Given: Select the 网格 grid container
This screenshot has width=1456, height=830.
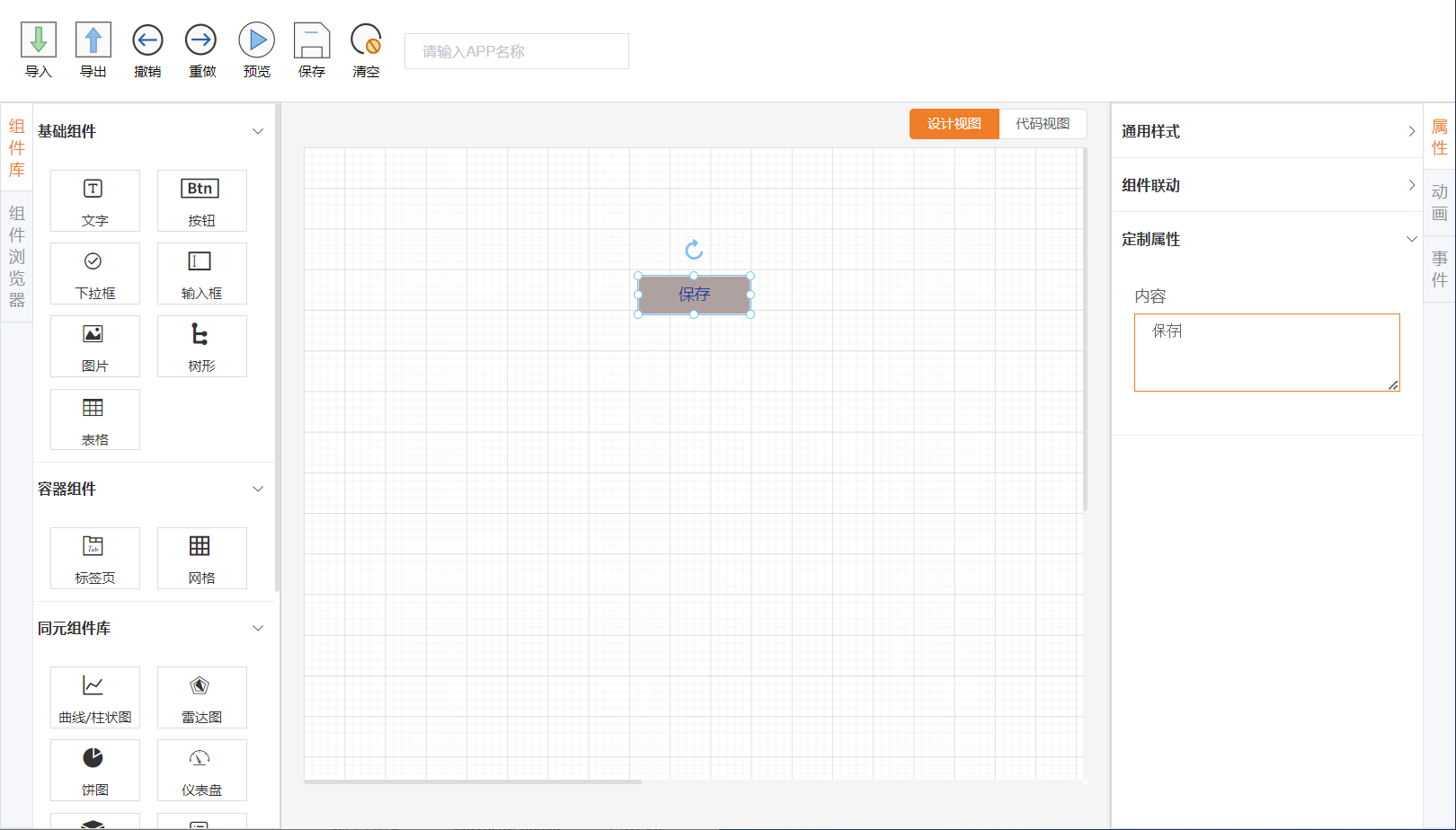Looking at the screenshot, I should click(202, 558).
